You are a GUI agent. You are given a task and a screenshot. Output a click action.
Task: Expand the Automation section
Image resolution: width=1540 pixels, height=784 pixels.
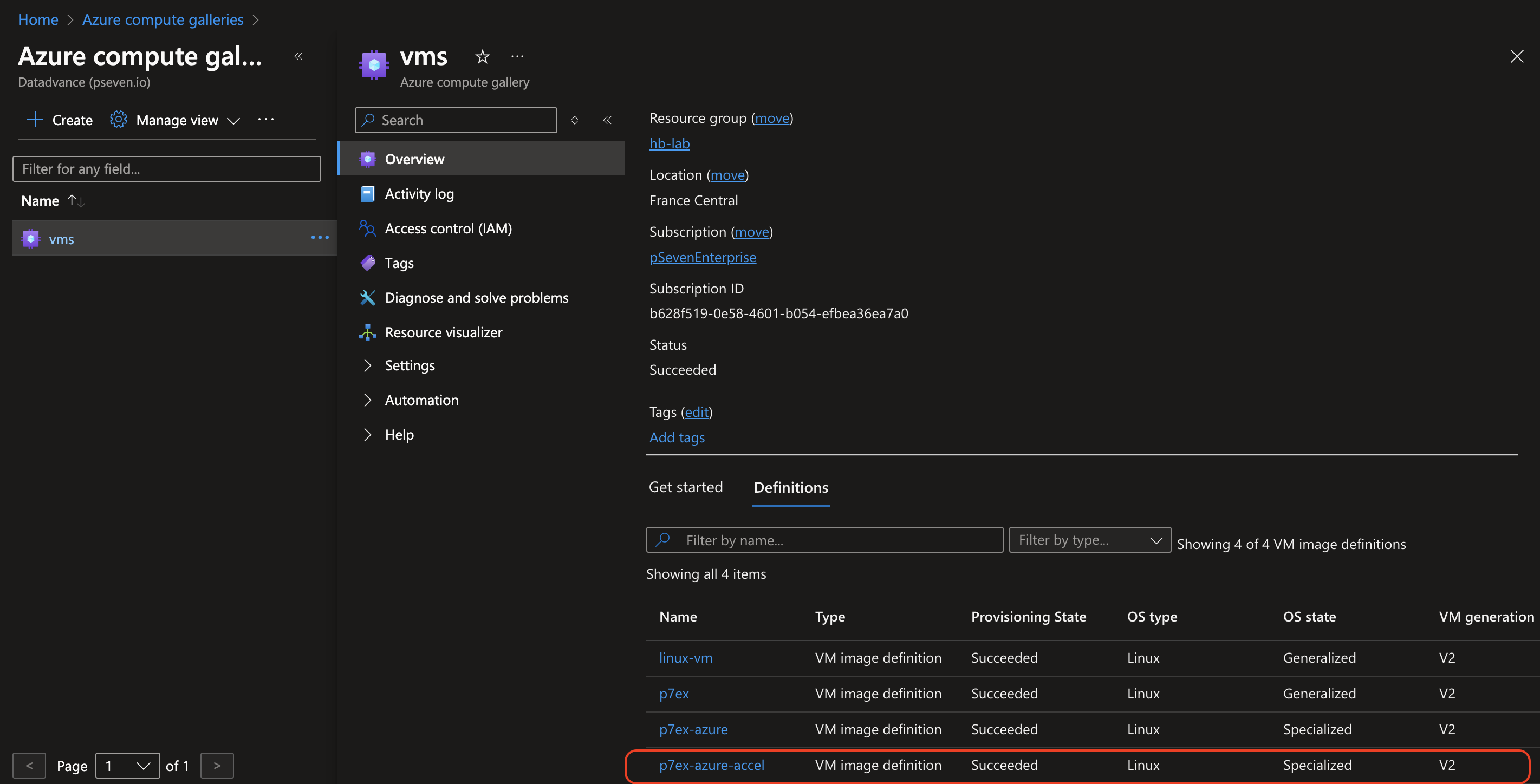[x=421, y=400]
